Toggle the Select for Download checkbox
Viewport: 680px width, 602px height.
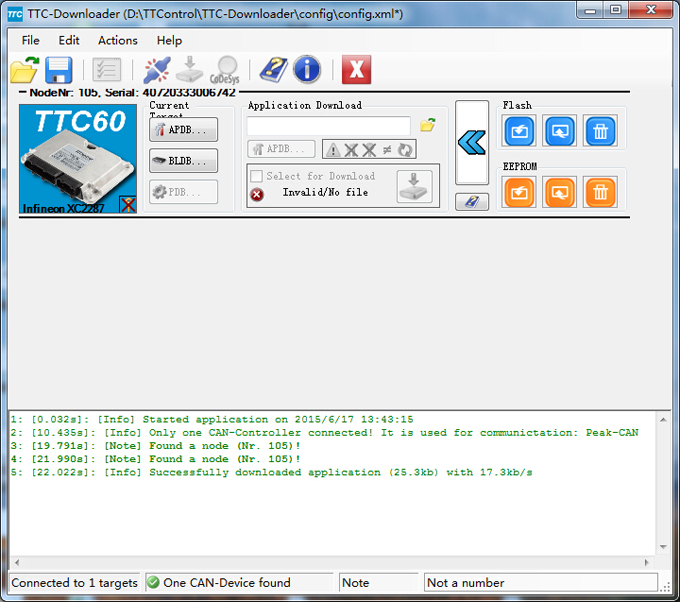click(x=257, y=176)
